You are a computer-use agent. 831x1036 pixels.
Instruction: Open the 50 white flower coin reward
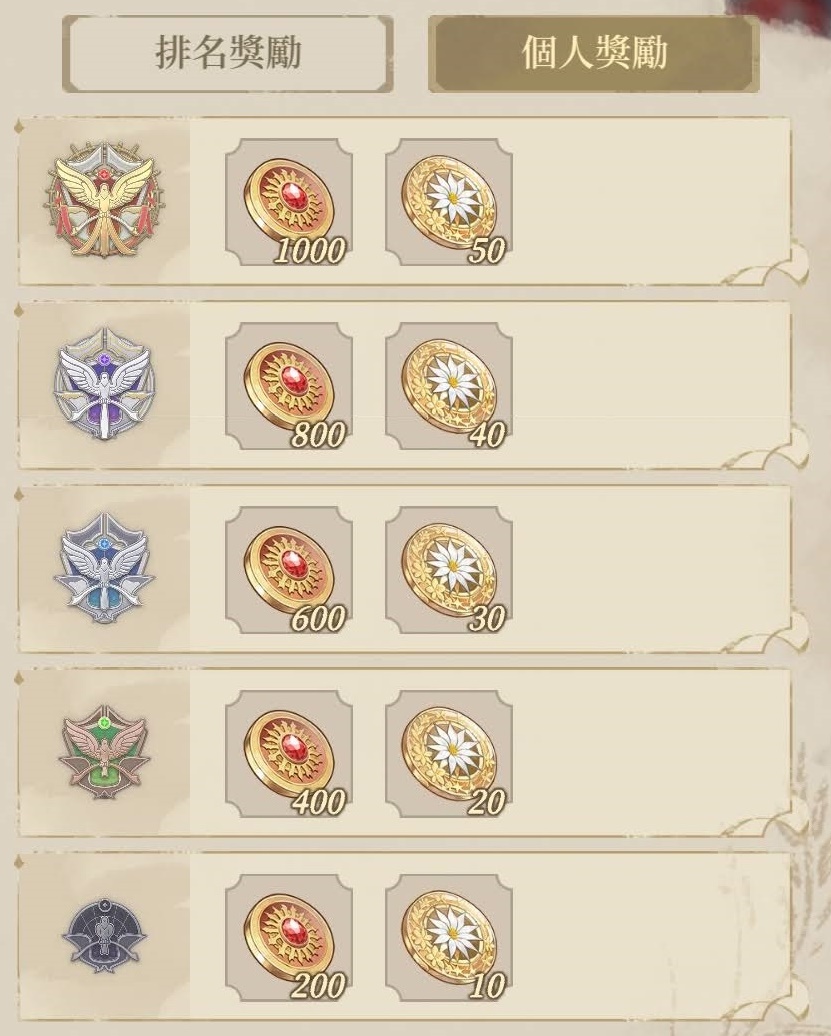pyautogui.click(x=449, y=202)
